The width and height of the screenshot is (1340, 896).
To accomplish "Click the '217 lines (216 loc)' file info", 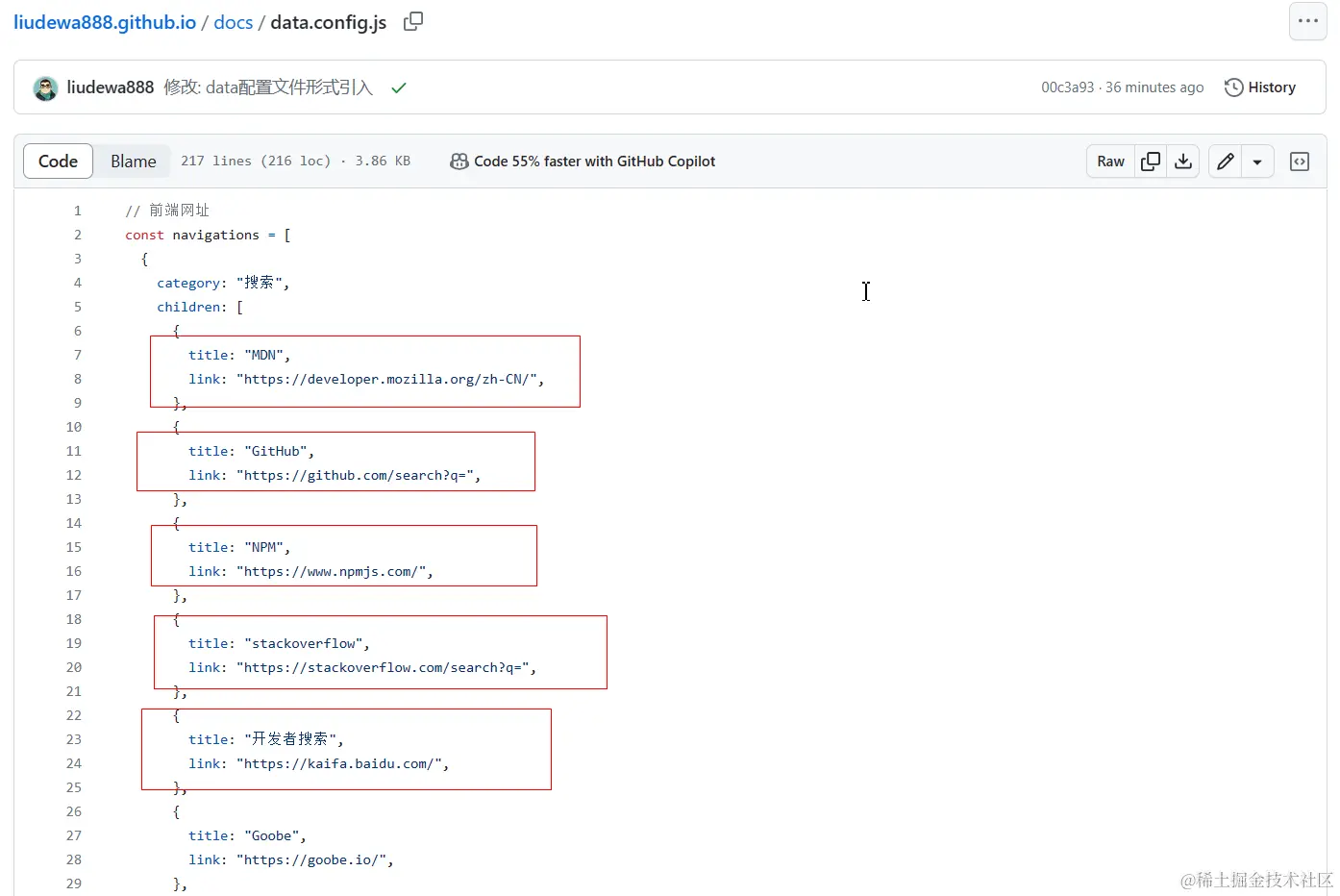I will (x=256, y=162).
